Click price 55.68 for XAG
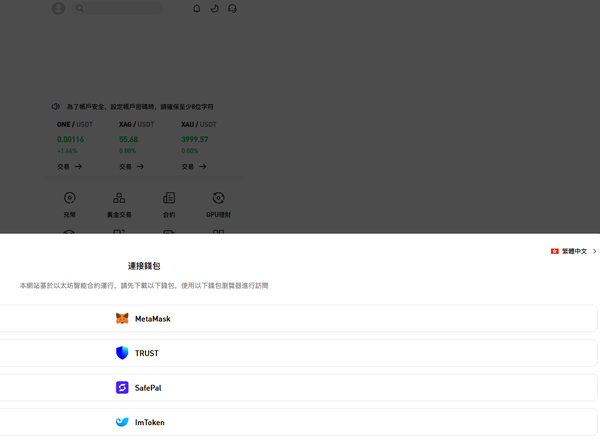 [x=129, y=139]
